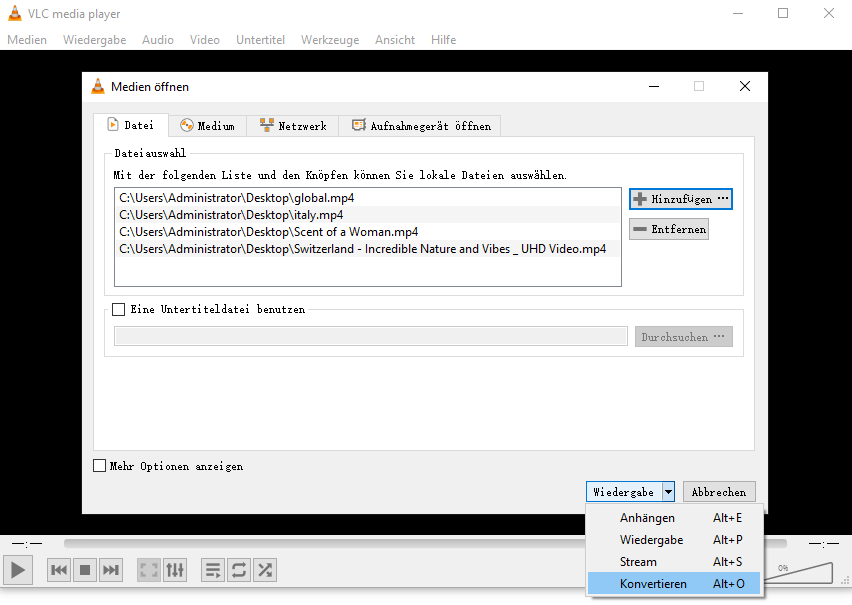
Task: Check the 'Mehr Optionen anzeigen' option
Action: pyautogui.click(x=99, y=465)
